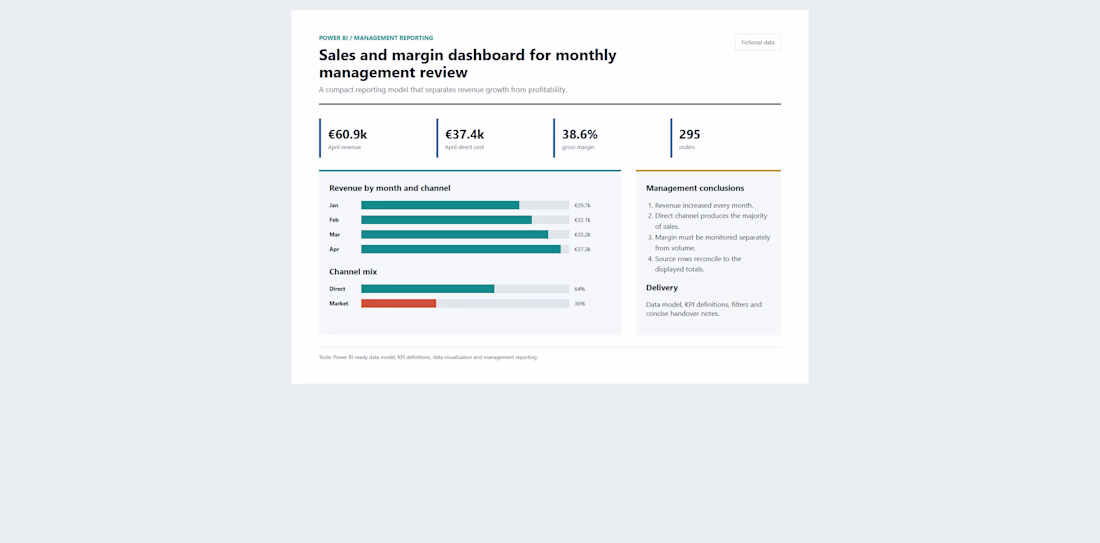This screenshot has width=1100, height=543.
Task: Click the 295 orders KPI card
Action: [x=725, y=138]
